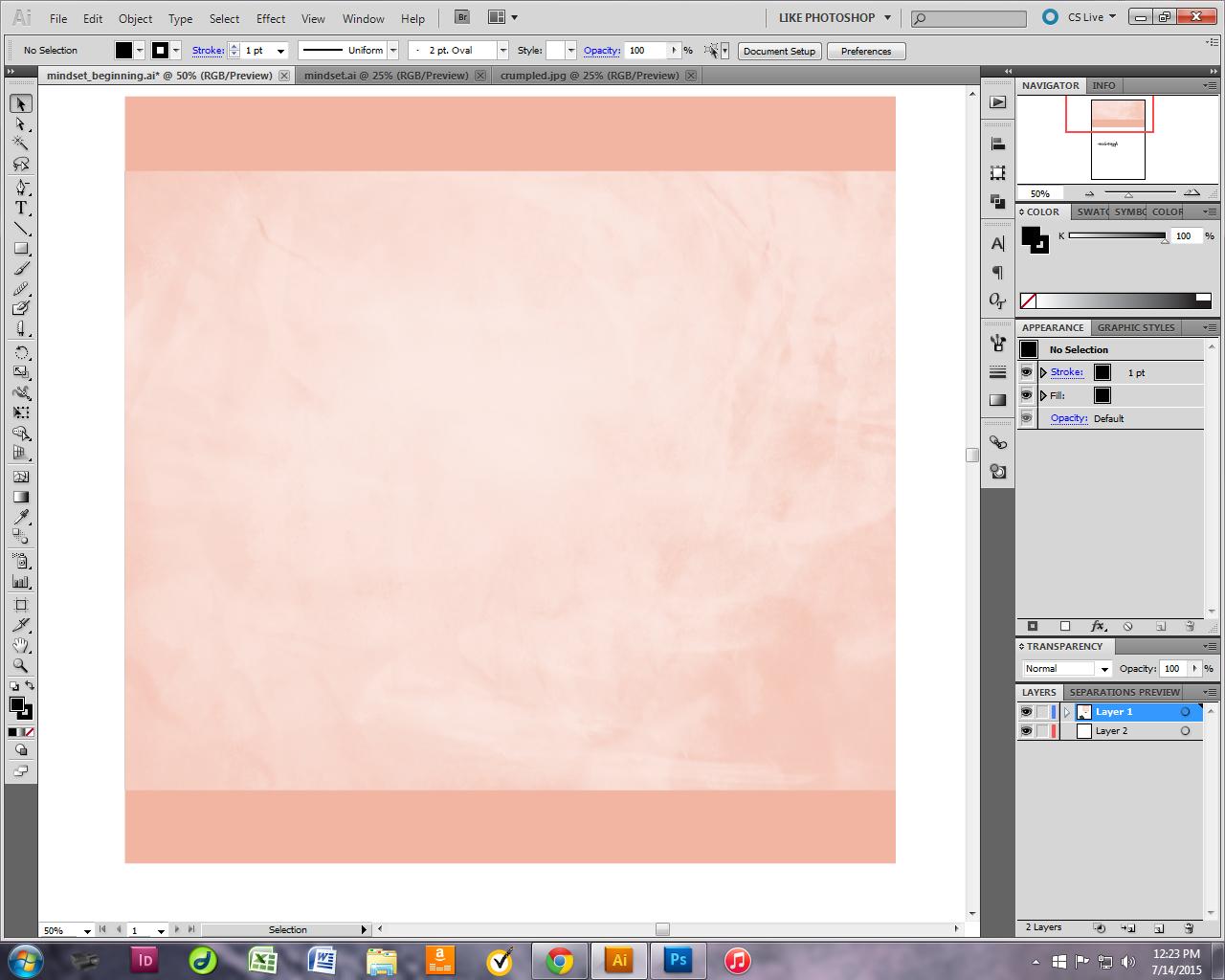Click Document Setup button
This screenshot has height=980, width=1225.
pos(779,51)
